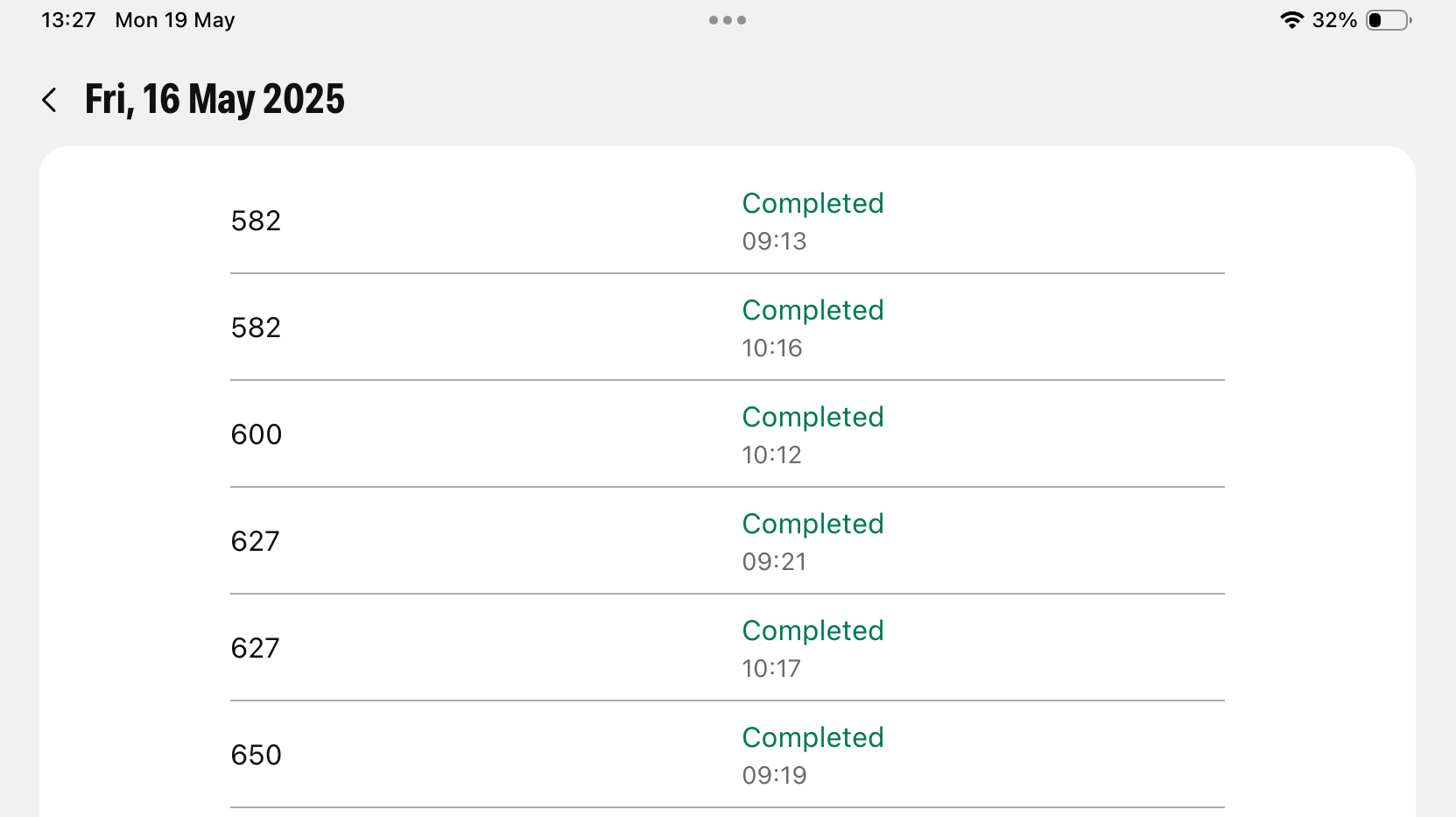The image size is (1456, 817).
Task: Tap the Completed status of first 582 entry
Action: pyautogui.click(x=812, y=203)
